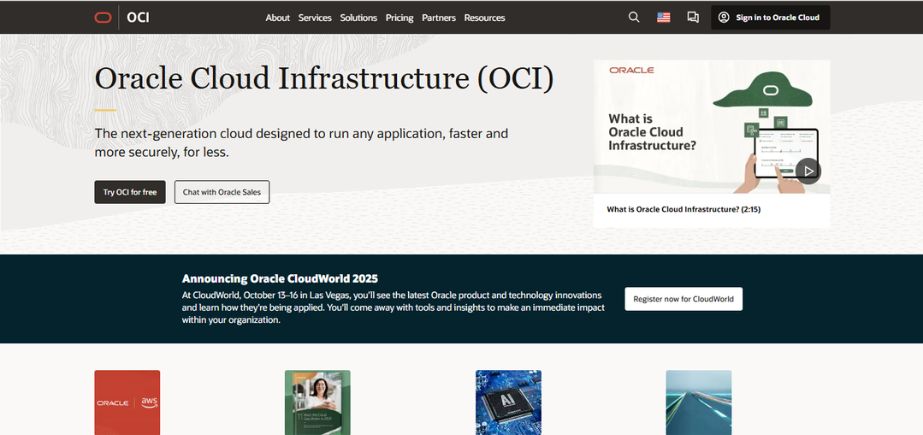Open the Resources menu
This screenshot has height=435, width=923.
pyautogui.click(x=484, y=18)
